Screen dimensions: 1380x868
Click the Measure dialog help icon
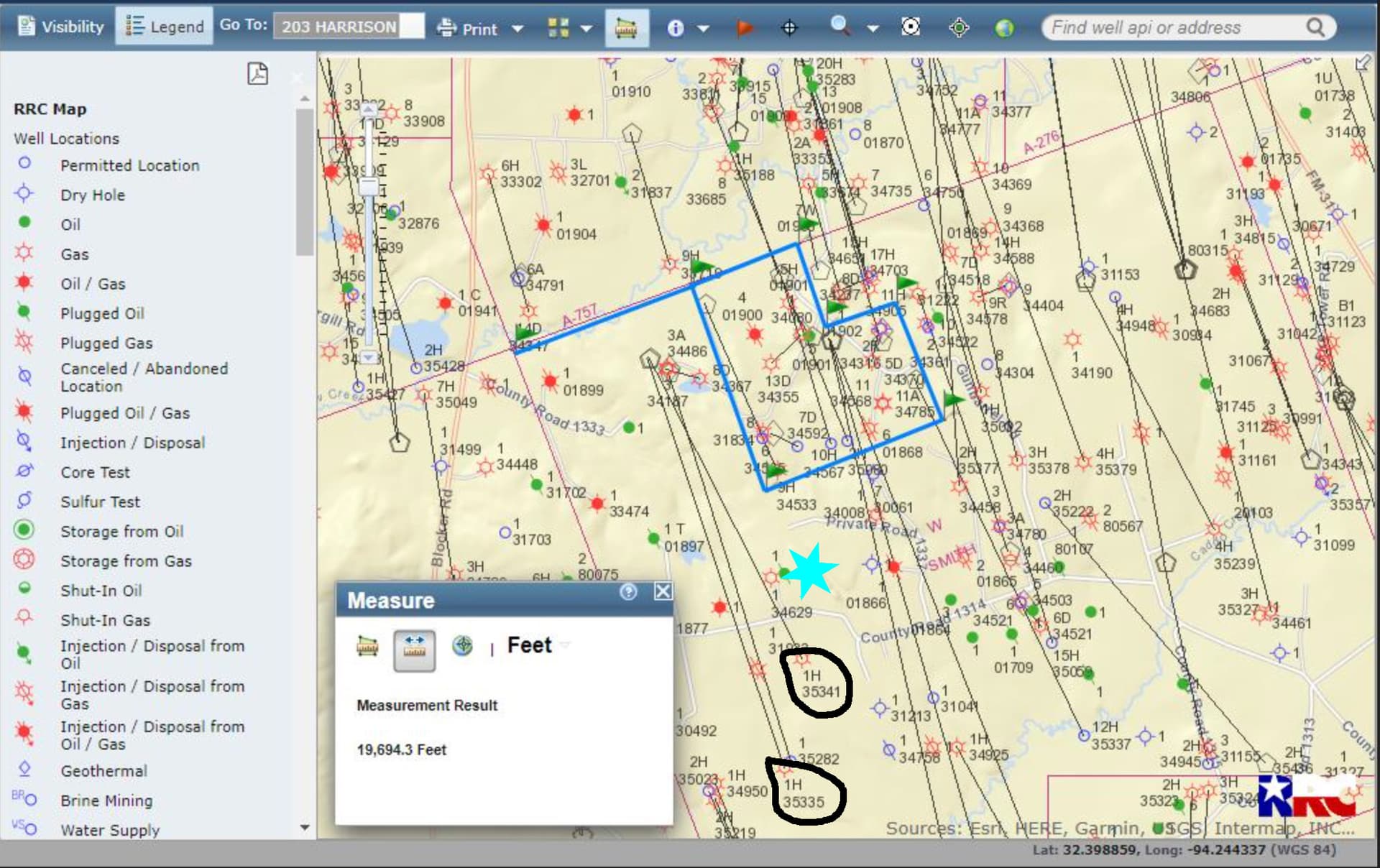point(628,591)
